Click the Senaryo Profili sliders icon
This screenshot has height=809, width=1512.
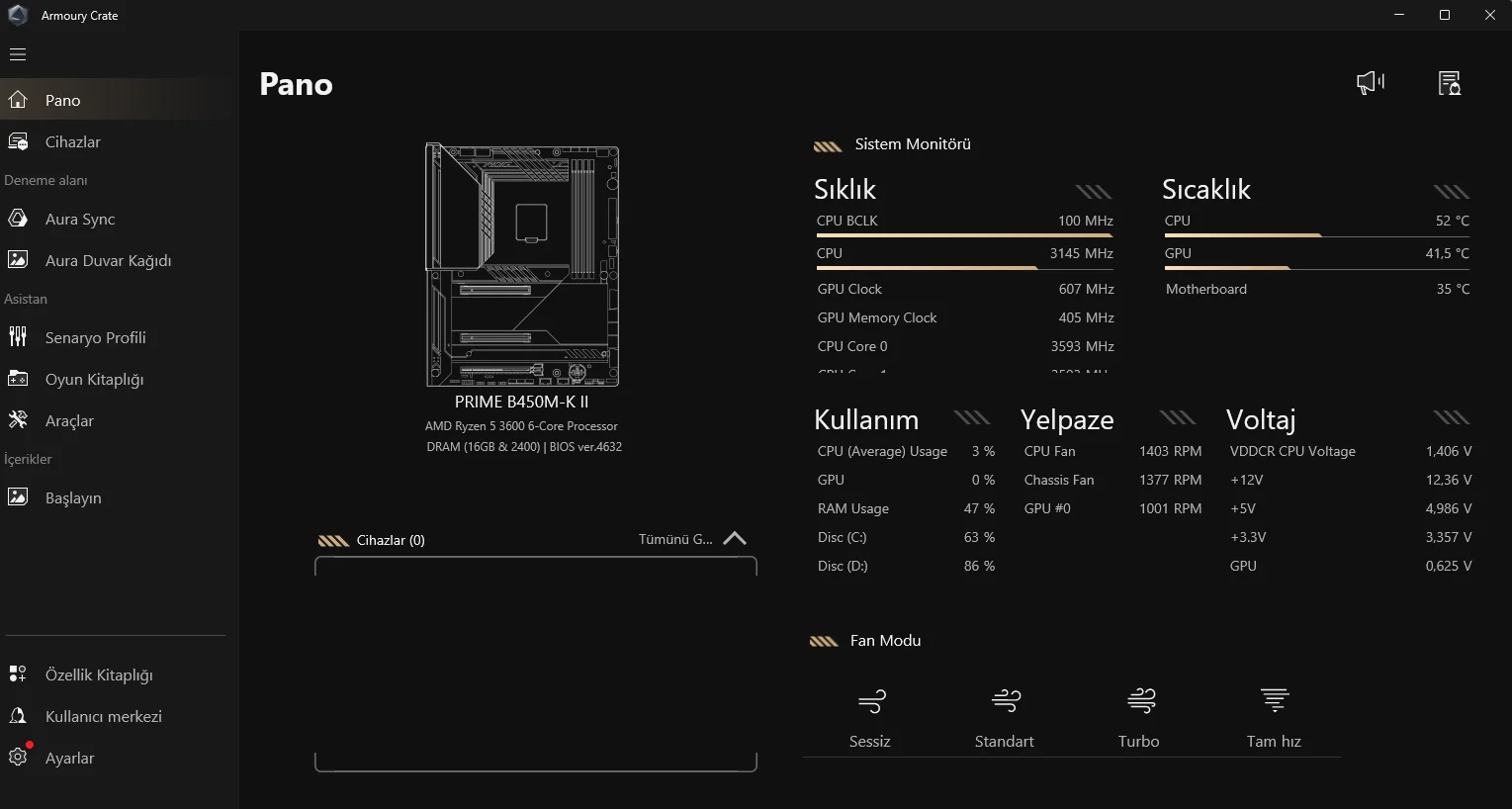coord(18,337)
